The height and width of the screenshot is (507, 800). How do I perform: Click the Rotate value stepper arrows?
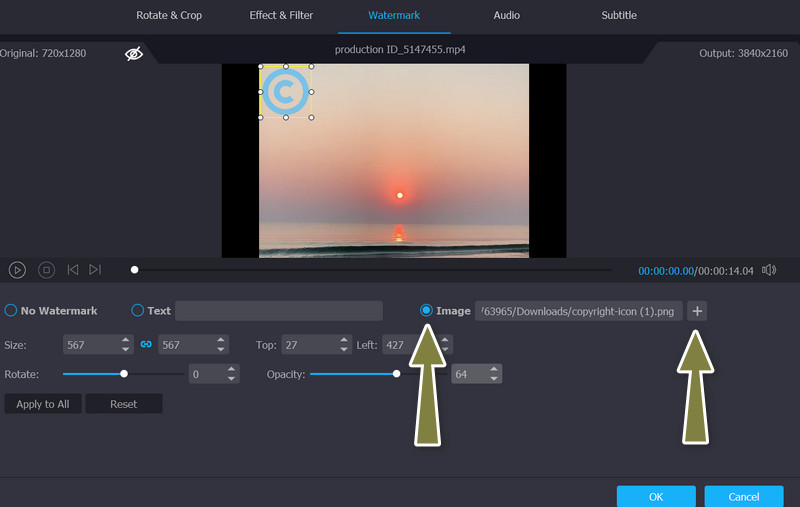[x=232, y=374]
